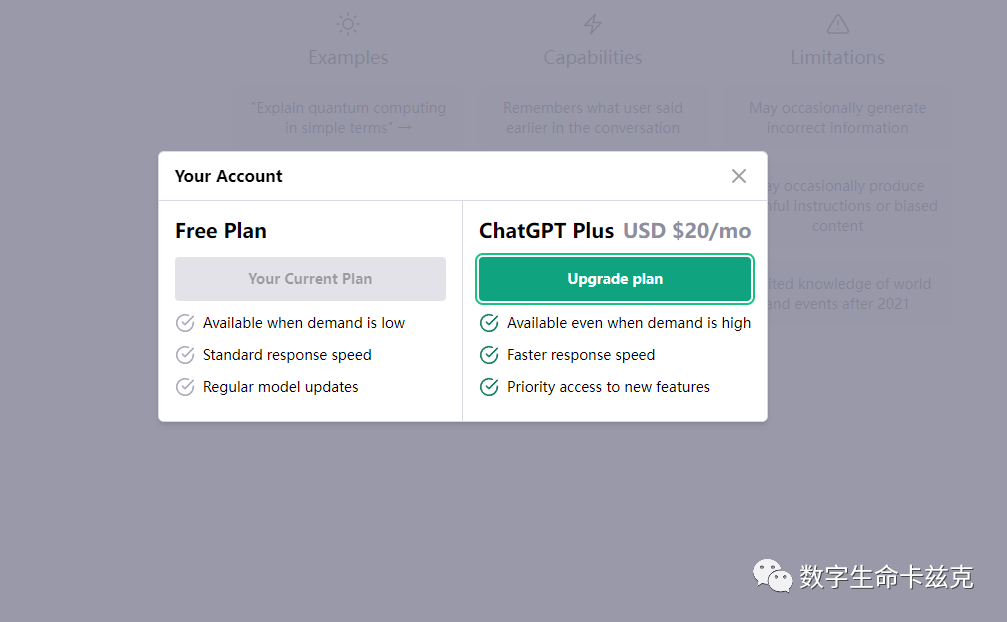The image size is (1007, 622).
Task: Click green checkmark beside Priority access to new features
Action: coord(489,387)
